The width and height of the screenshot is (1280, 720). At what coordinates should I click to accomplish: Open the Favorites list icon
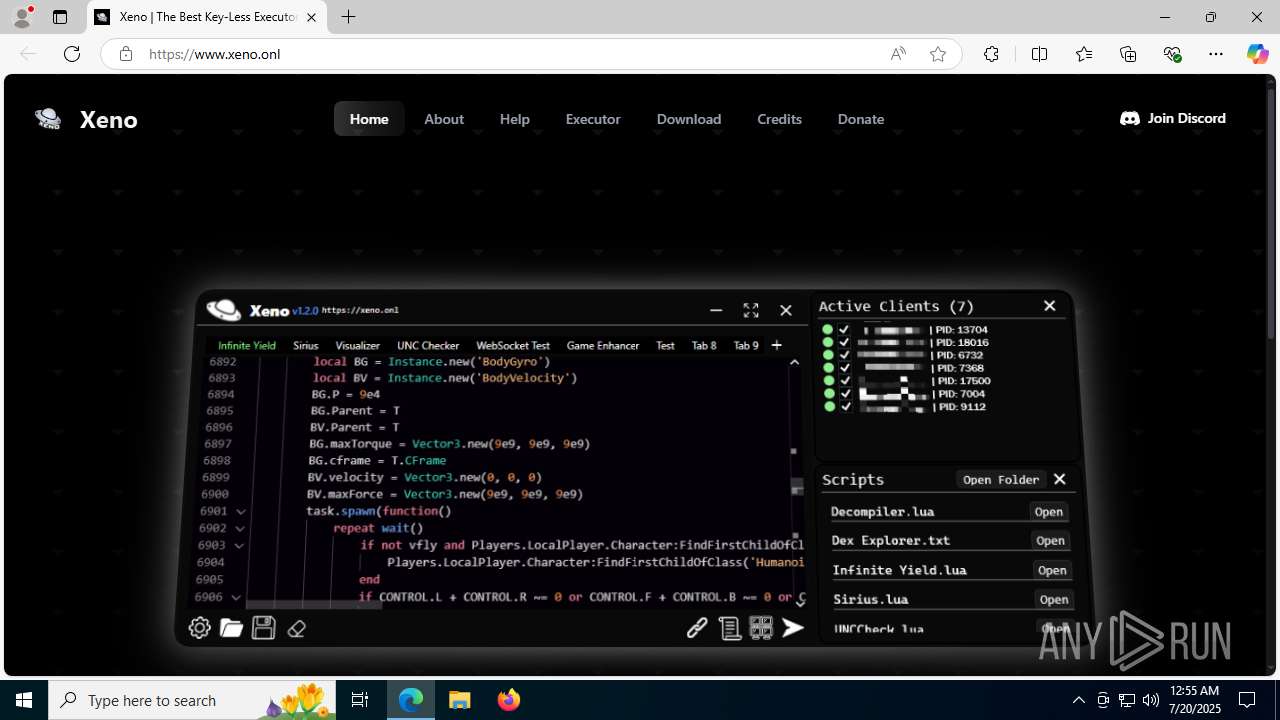click(1084, 54)
